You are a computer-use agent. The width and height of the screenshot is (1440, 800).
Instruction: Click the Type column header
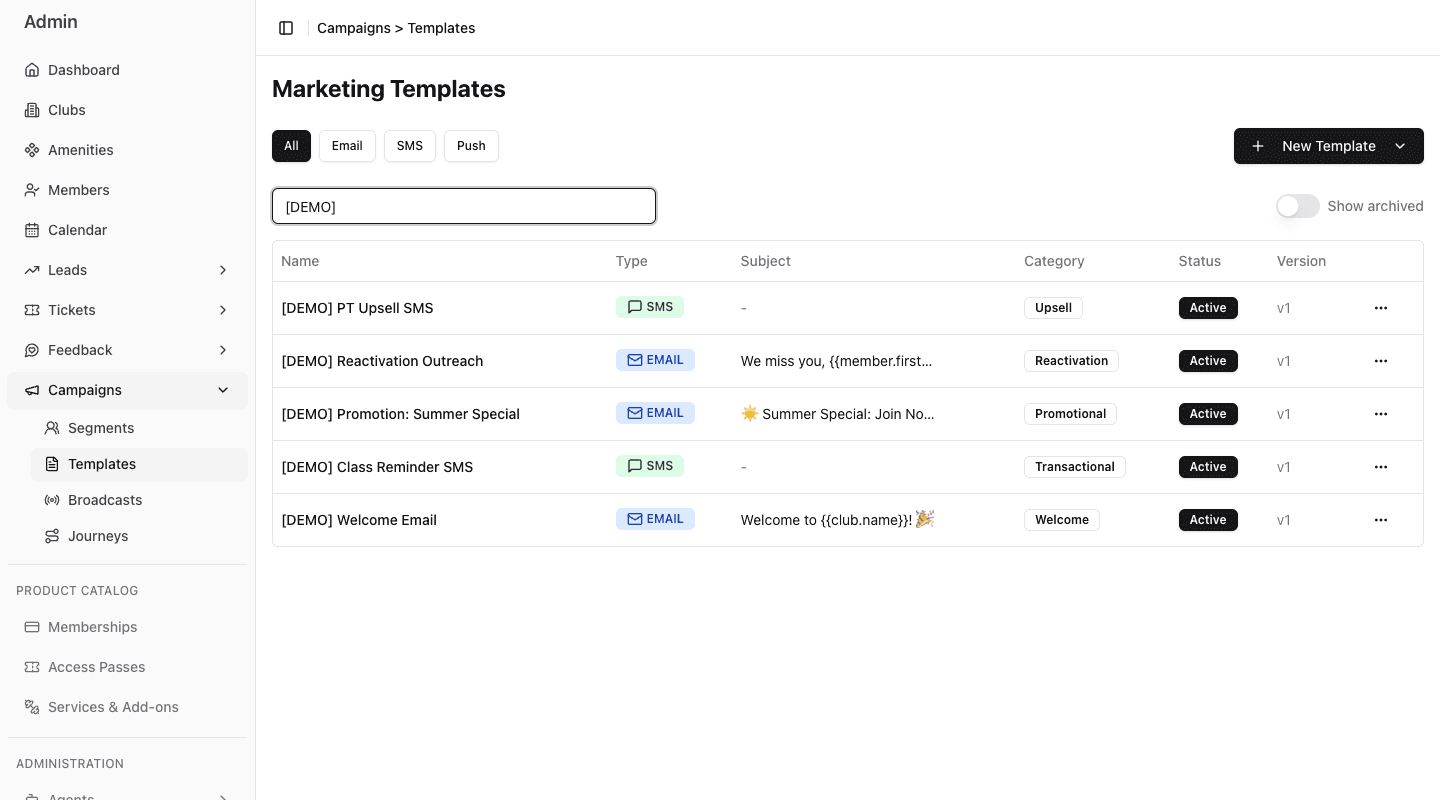[x=632, y=261]
